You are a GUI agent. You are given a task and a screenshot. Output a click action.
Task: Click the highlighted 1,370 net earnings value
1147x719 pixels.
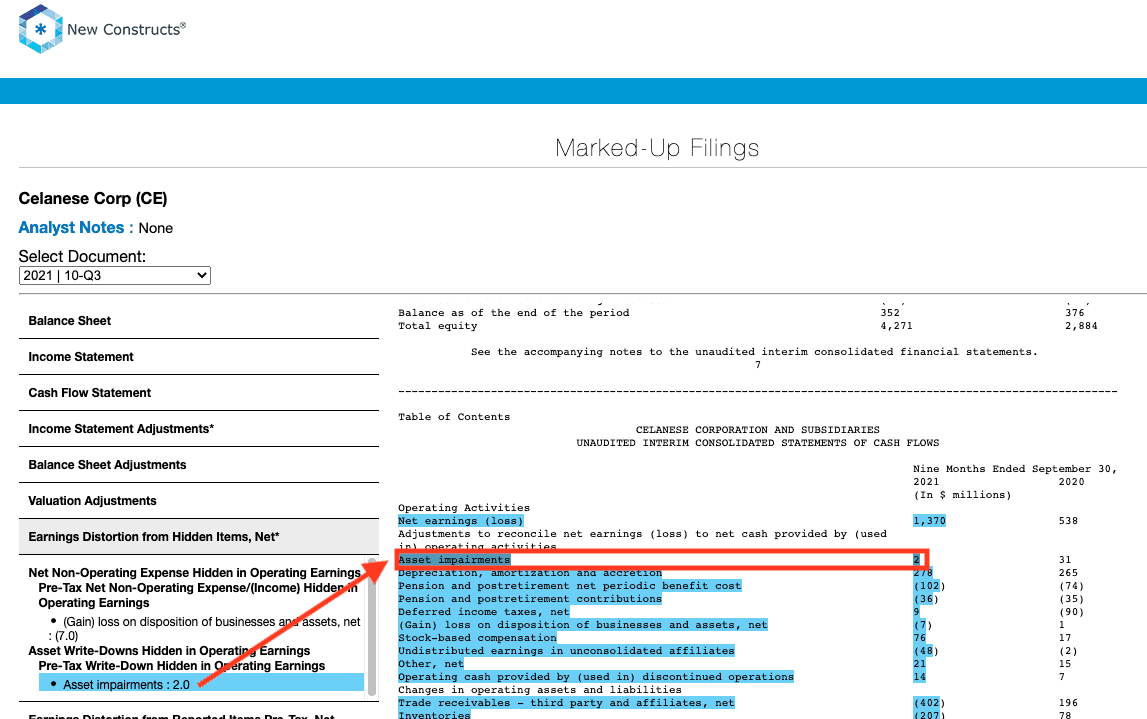pyautogui.click(x=929, y=521)
